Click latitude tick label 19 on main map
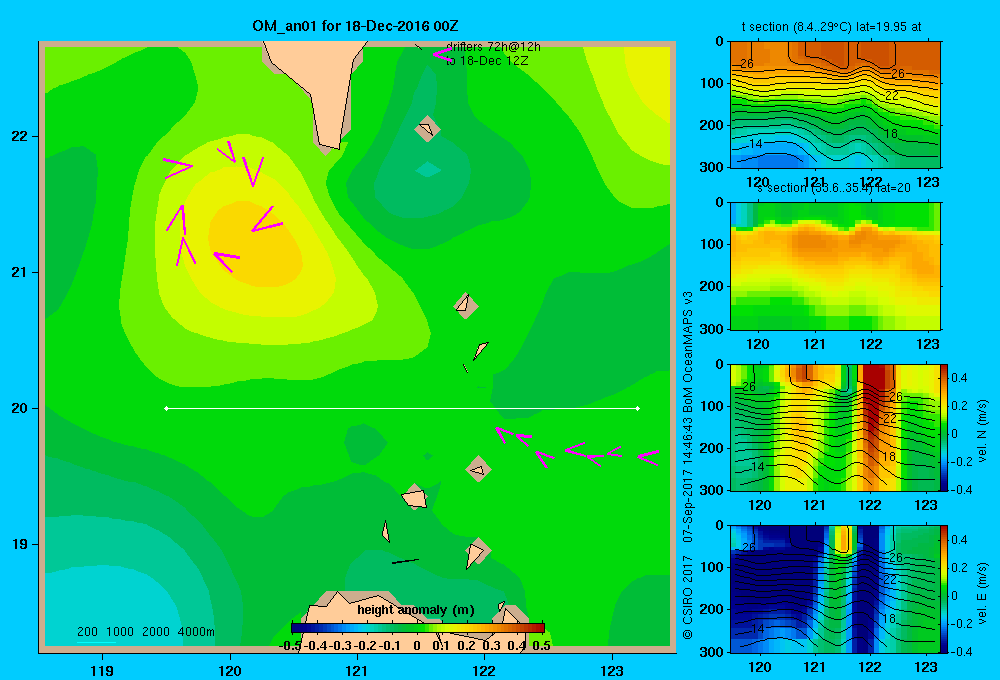Screen dimensions: 1000x680 [20, 544]
